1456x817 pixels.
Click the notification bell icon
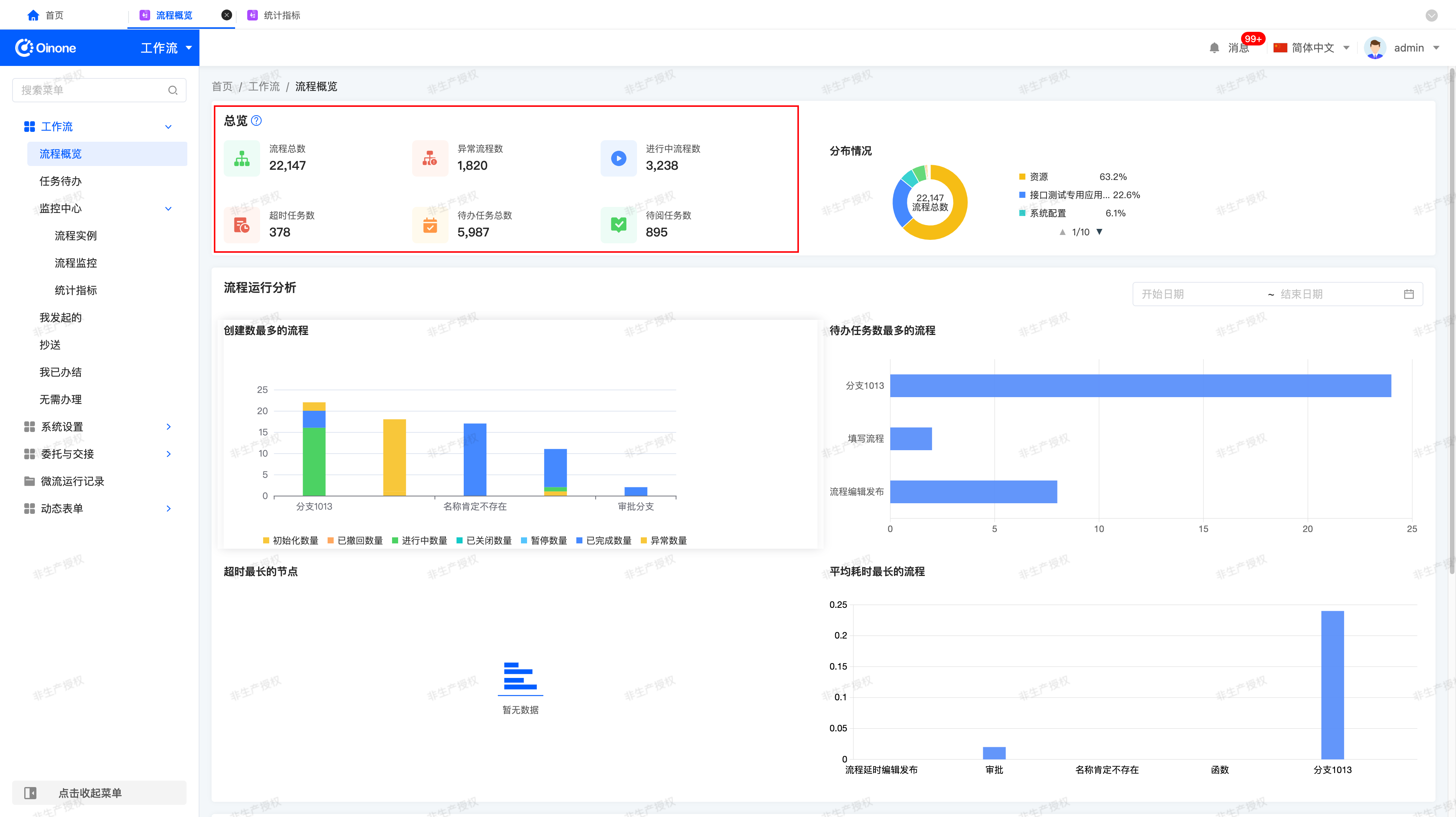coord(1214,48)
